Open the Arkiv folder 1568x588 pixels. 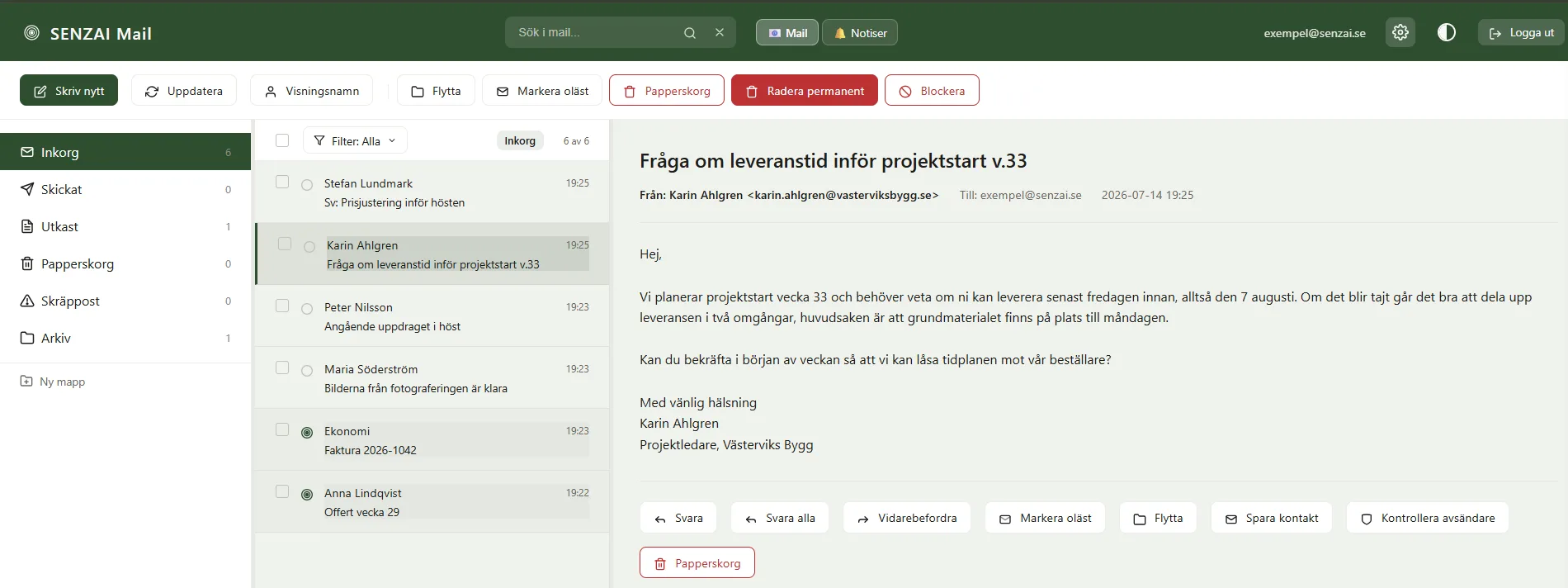click(x=125, y=338)
